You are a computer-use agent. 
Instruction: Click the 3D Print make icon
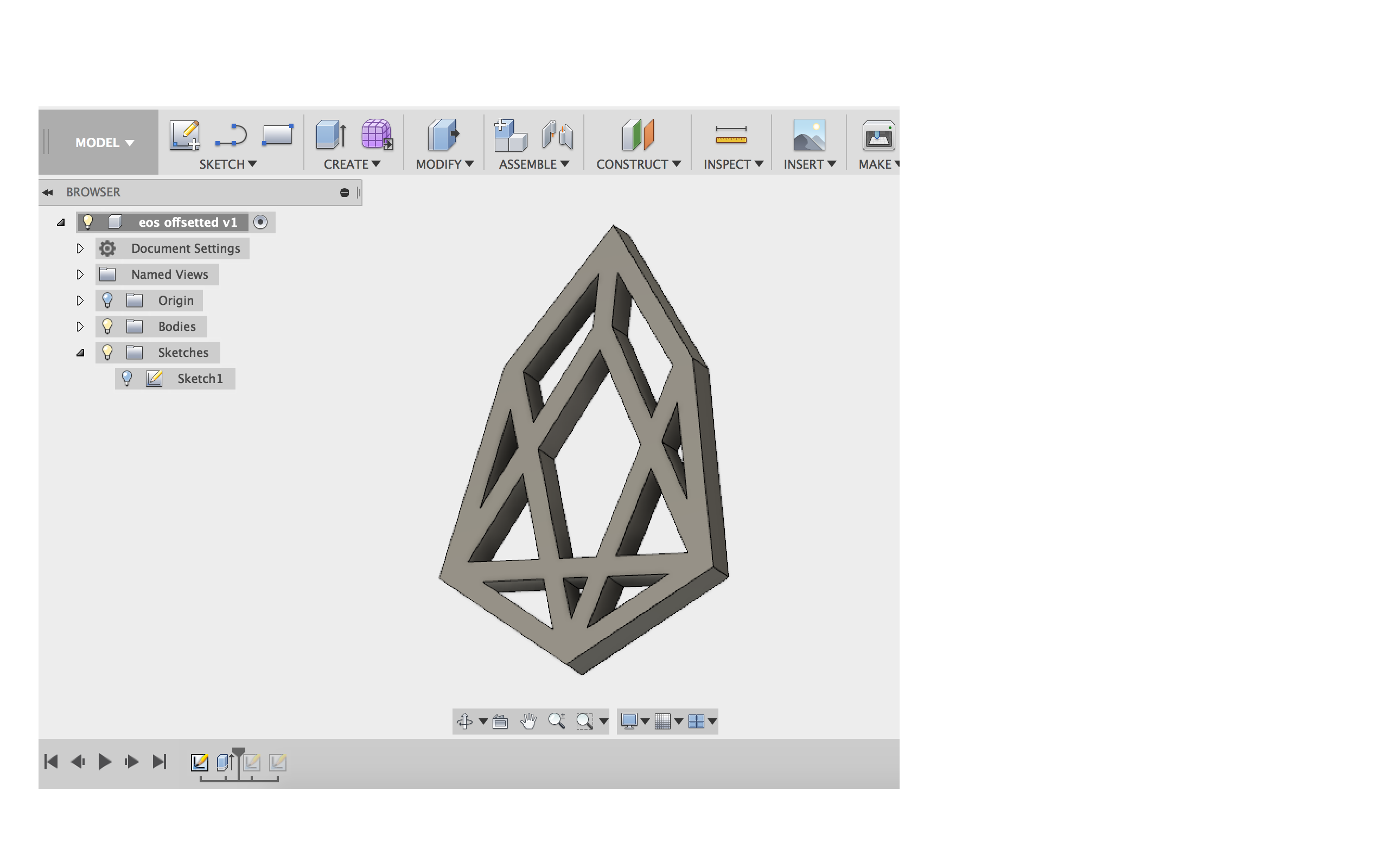click(878, 136)
